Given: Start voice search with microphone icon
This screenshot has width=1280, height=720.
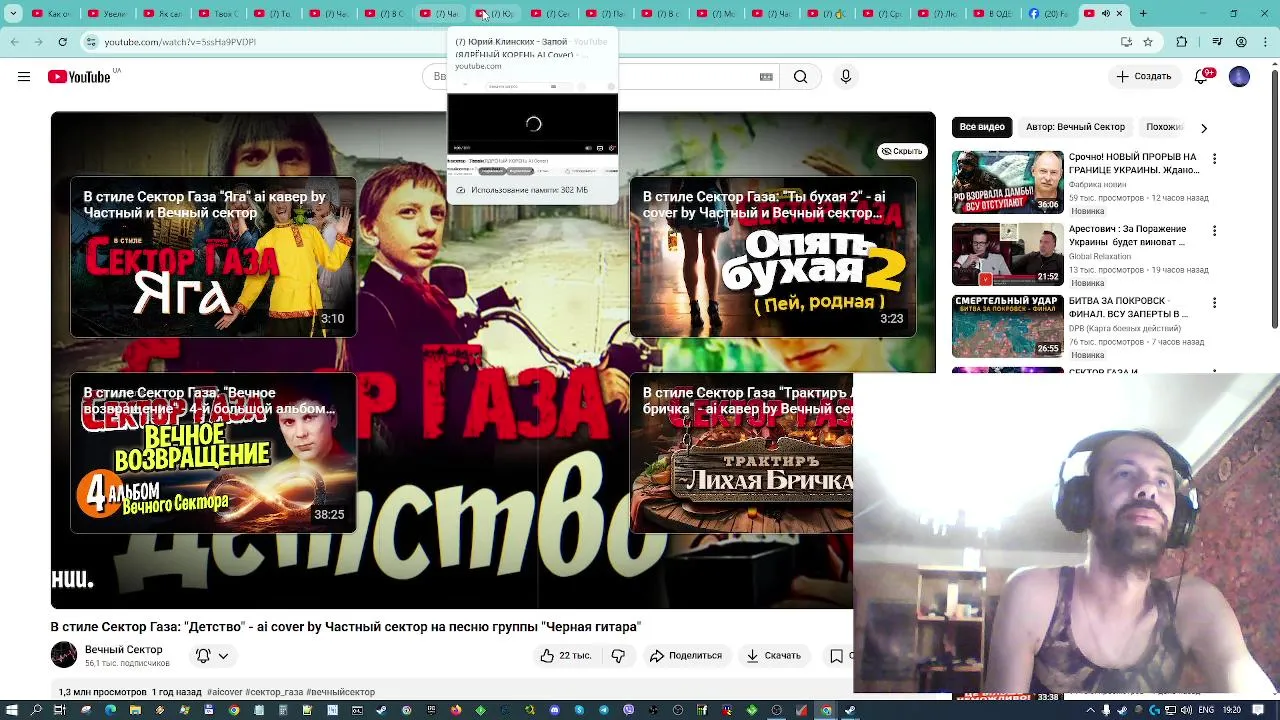Looking at the screenshot, I should [846, 77].
